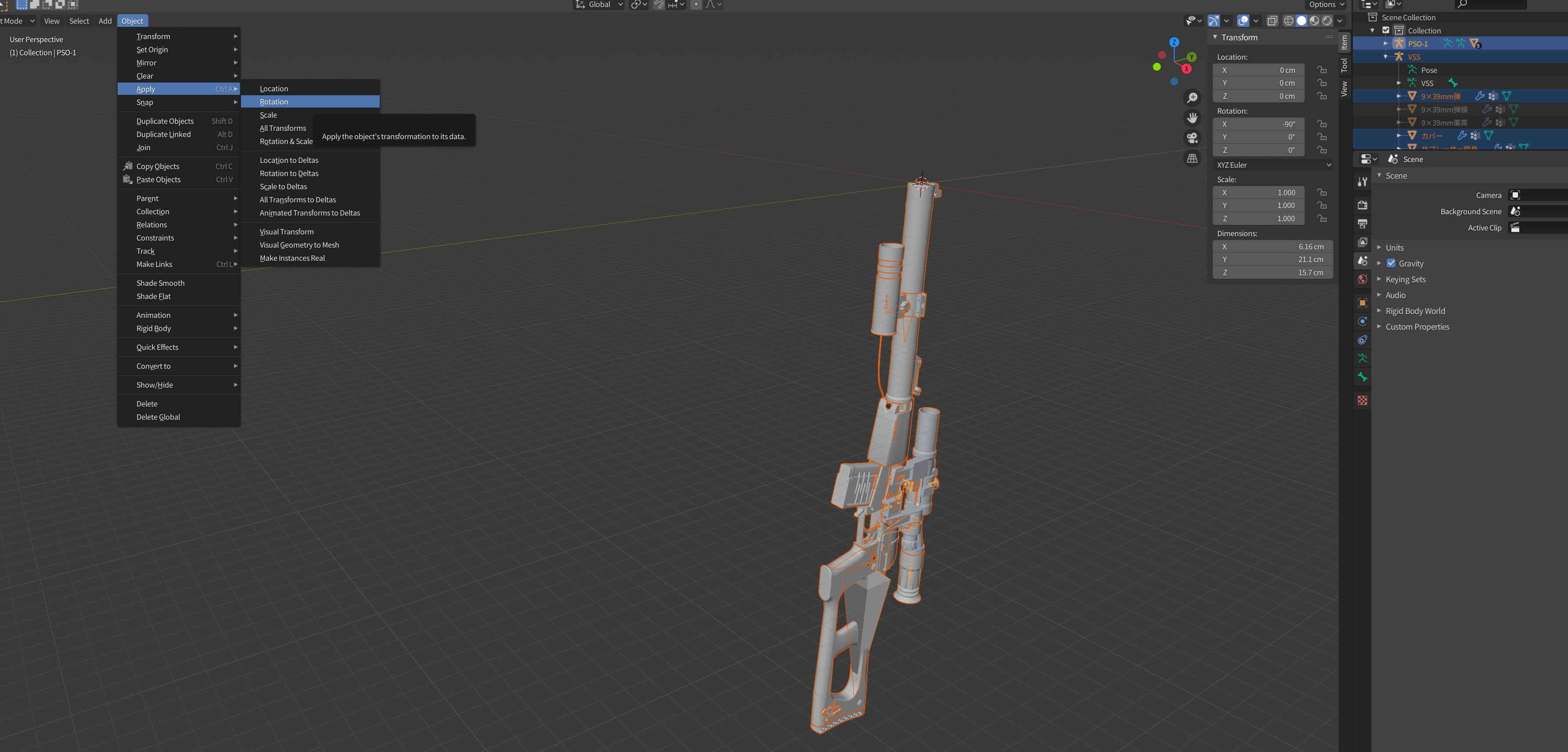The image size is (1568, 752).
Task: Open the Texture properties checker icon
Action: pos(1362,400)
